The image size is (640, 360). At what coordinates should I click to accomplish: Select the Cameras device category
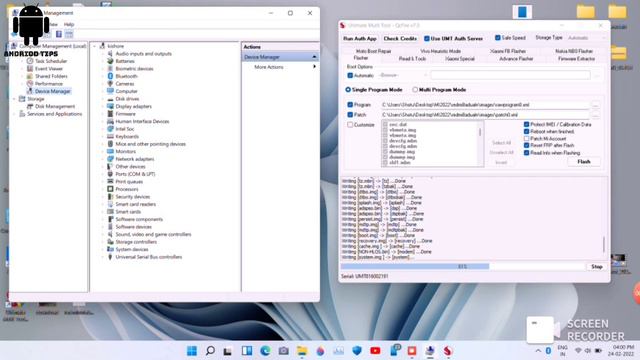click(124, 83)
